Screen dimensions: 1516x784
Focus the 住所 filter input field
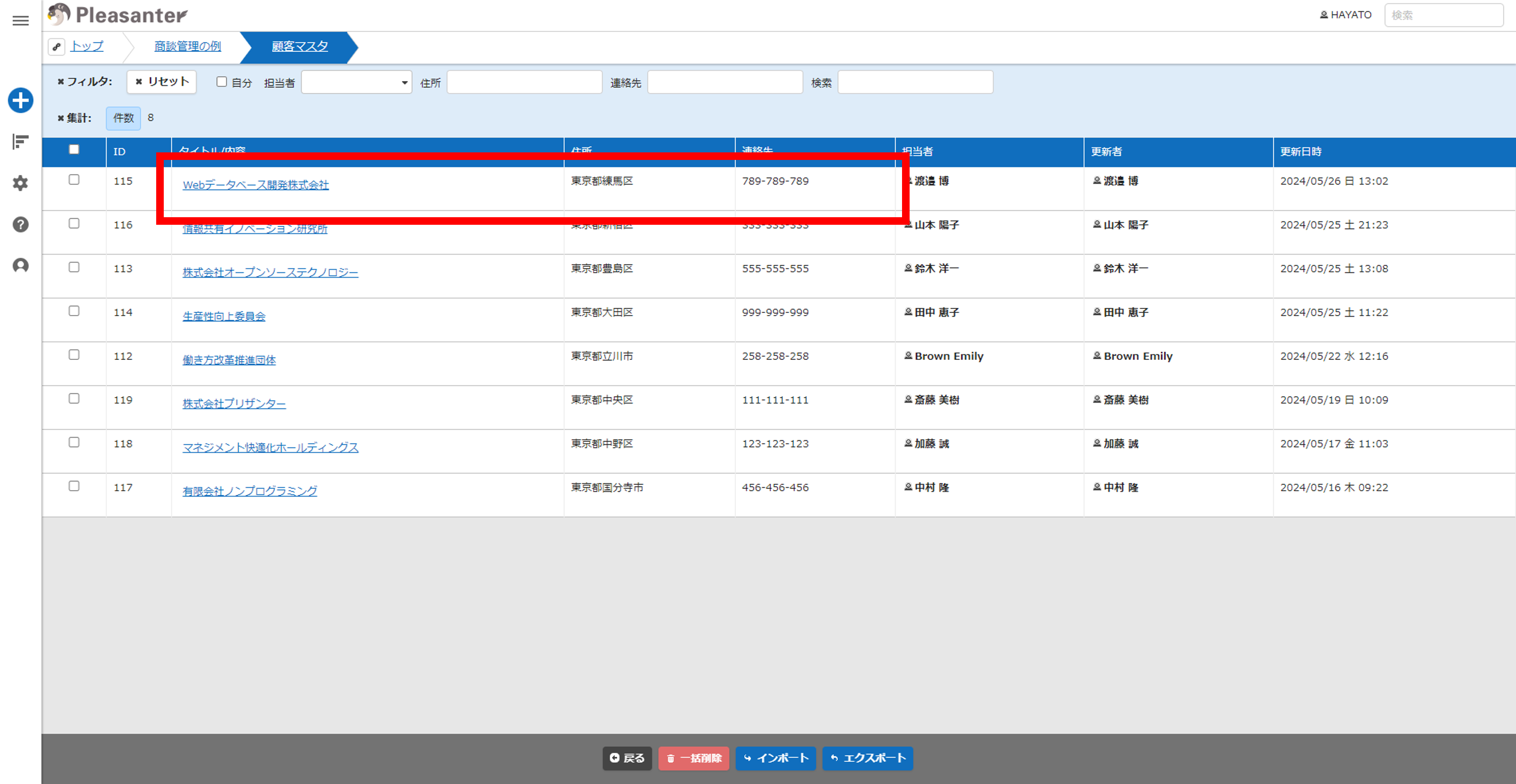524,82
